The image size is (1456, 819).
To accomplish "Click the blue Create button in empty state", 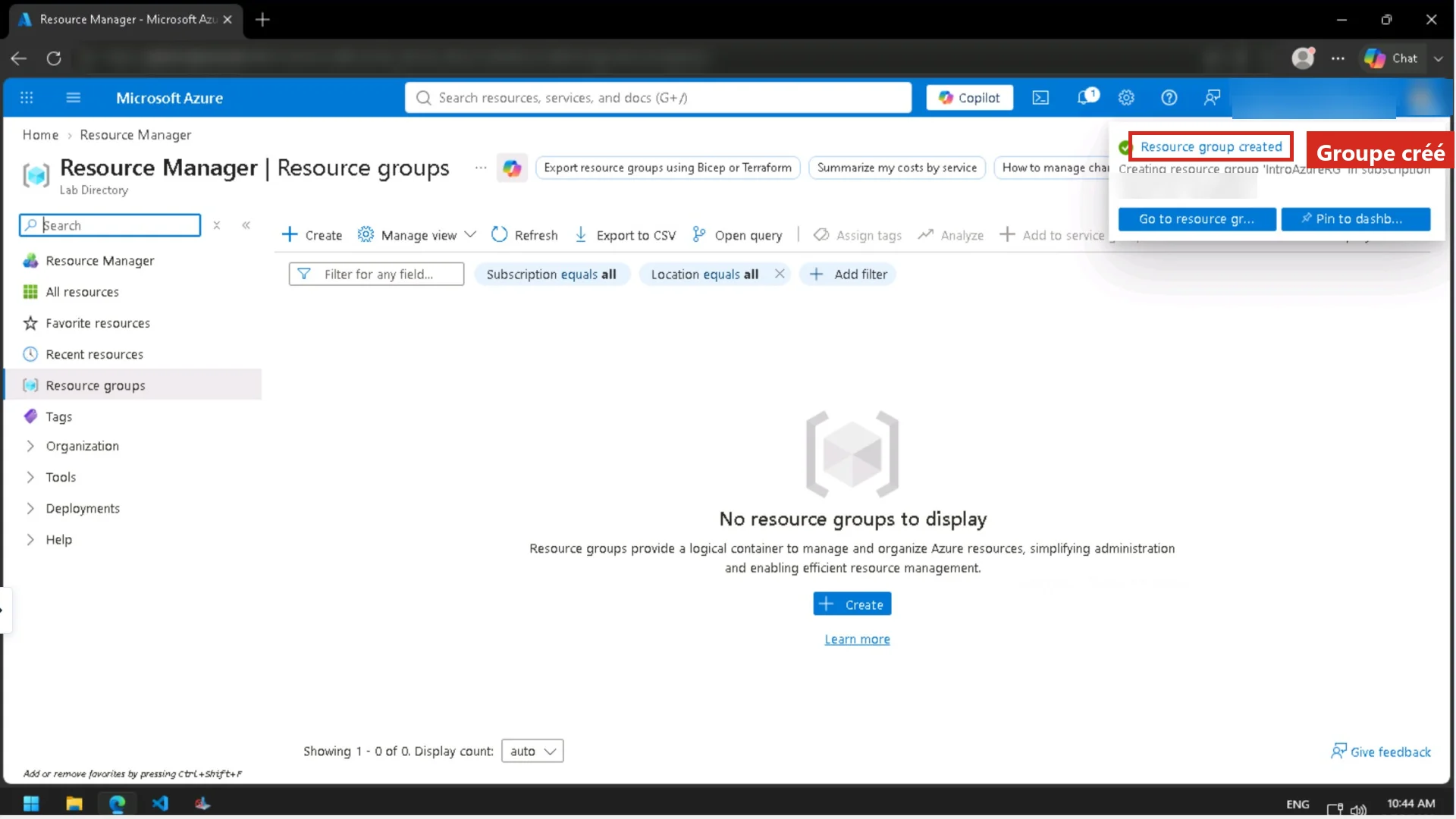I will pos(852,604).
